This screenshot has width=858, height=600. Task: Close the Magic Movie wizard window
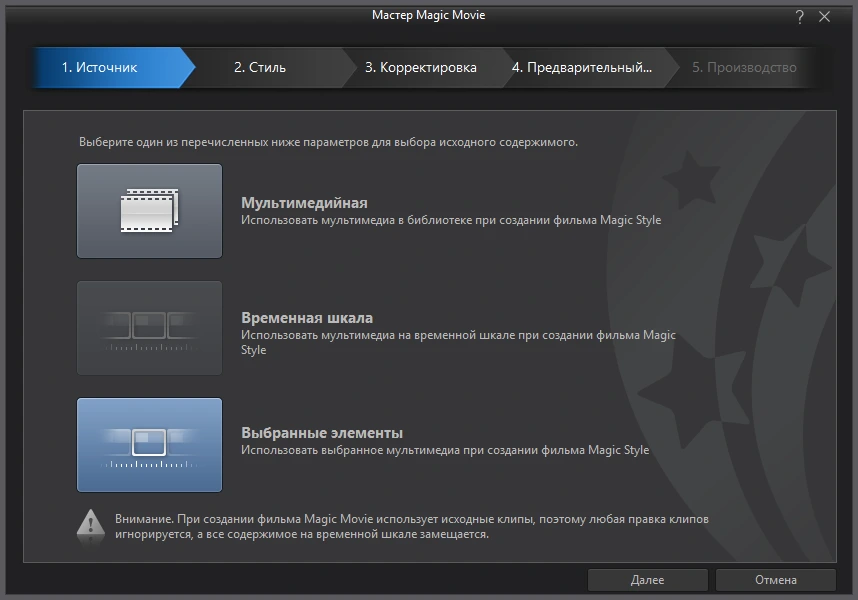click(825, 17)
